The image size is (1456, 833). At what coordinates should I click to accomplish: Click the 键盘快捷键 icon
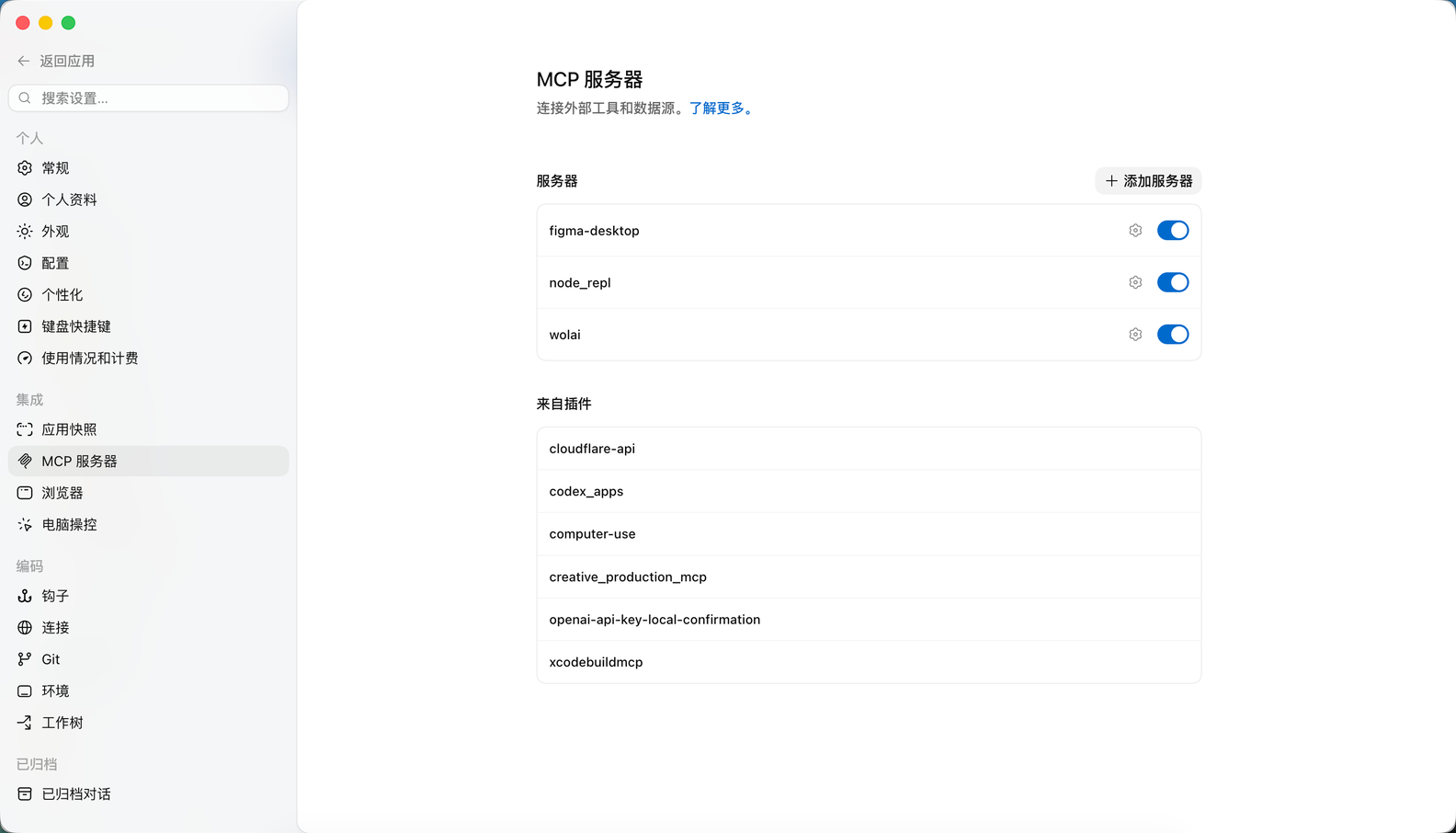(x=25, y=326)
